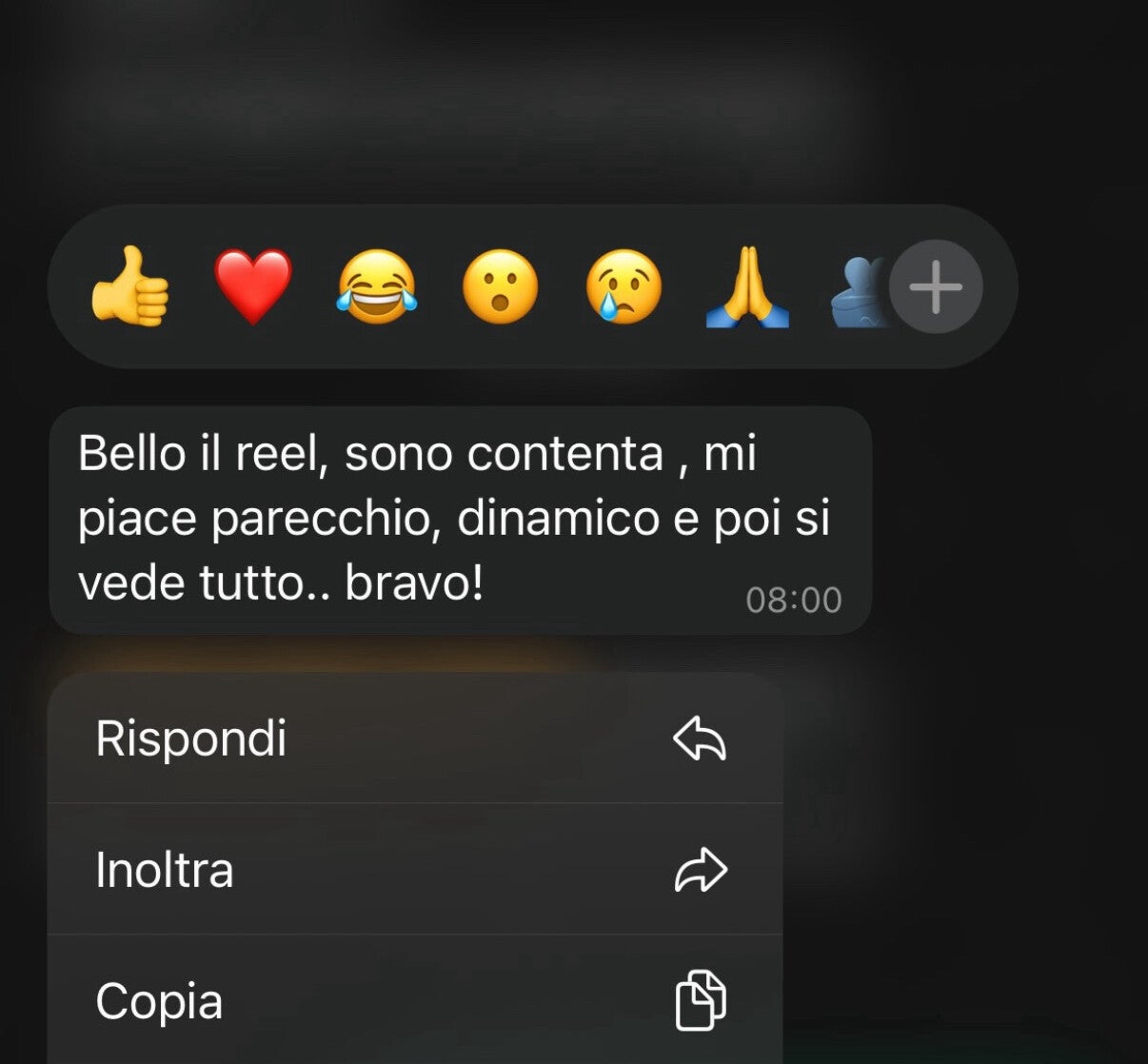Click the forward arrow icon beside Inoltra
The width and height of the screenshot is (1148, 1064).
[701, 870]
